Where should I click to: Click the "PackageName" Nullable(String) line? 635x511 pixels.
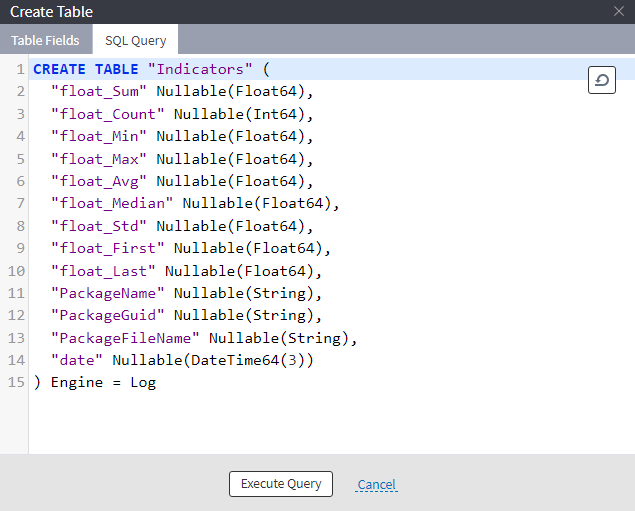click(x=187, y=293)
